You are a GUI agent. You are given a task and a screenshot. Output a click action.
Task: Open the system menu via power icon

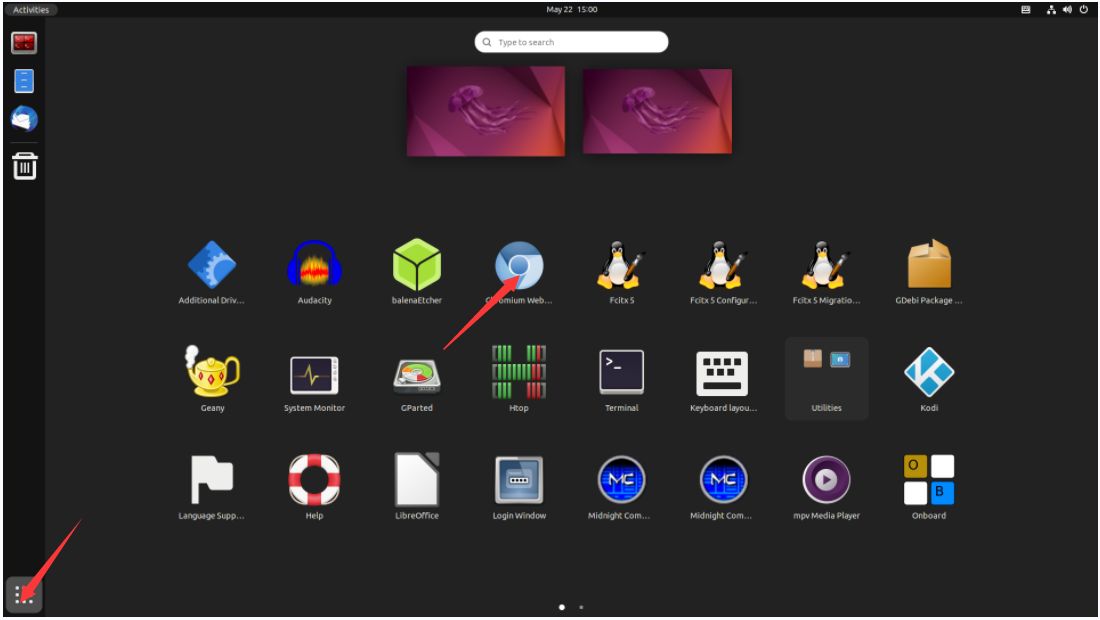click(1083, 10)
